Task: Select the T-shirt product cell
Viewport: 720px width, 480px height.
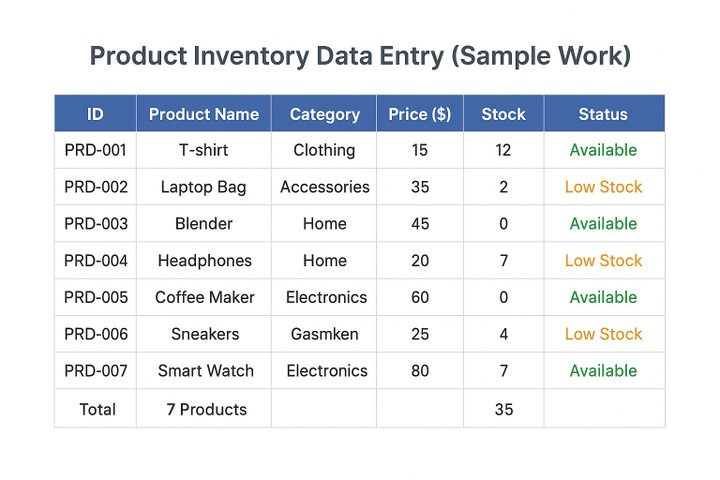Action: (x=204, y=150)
